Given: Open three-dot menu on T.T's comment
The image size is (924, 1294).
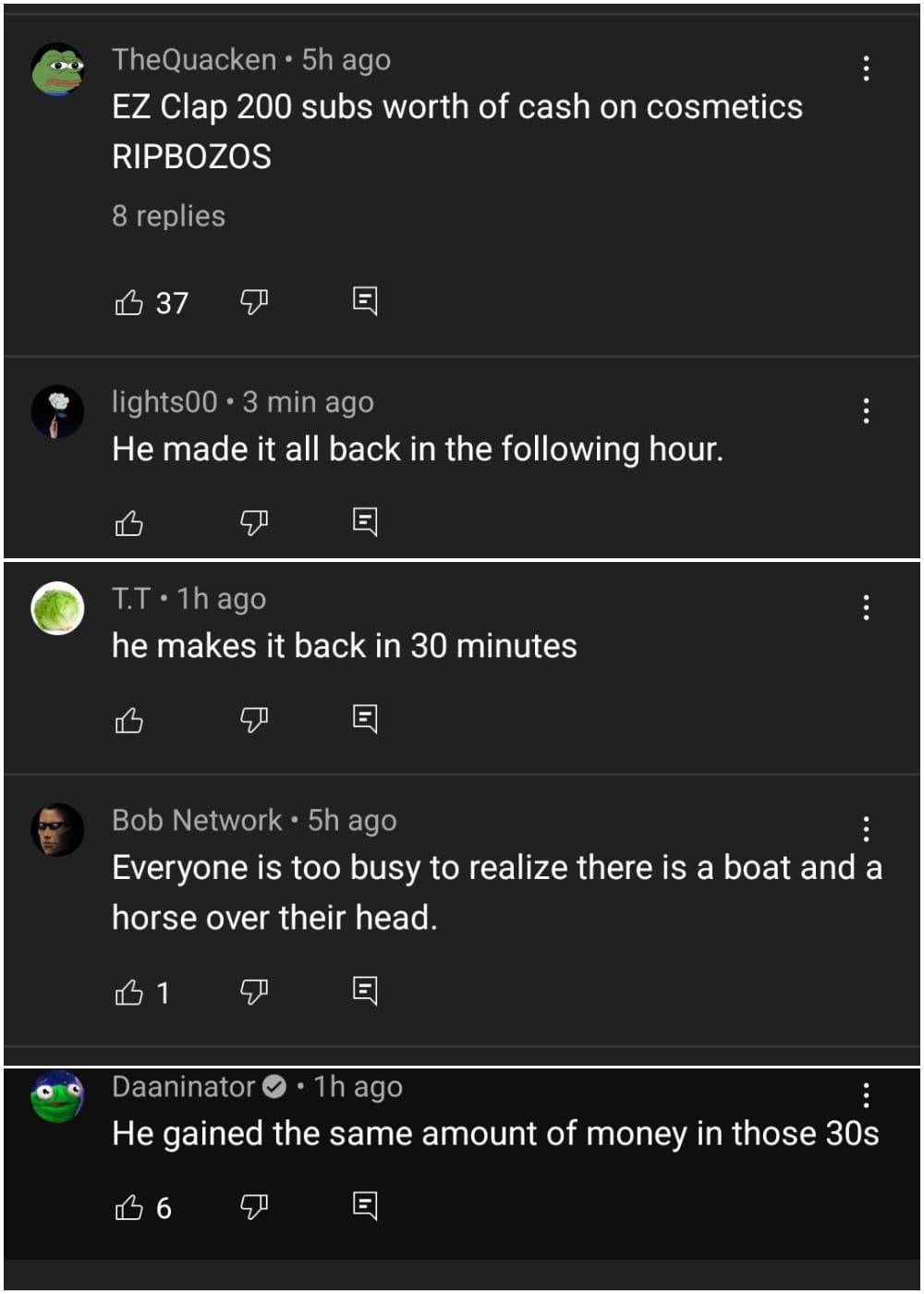Looking at the screenshot, I should click(866, 607).
